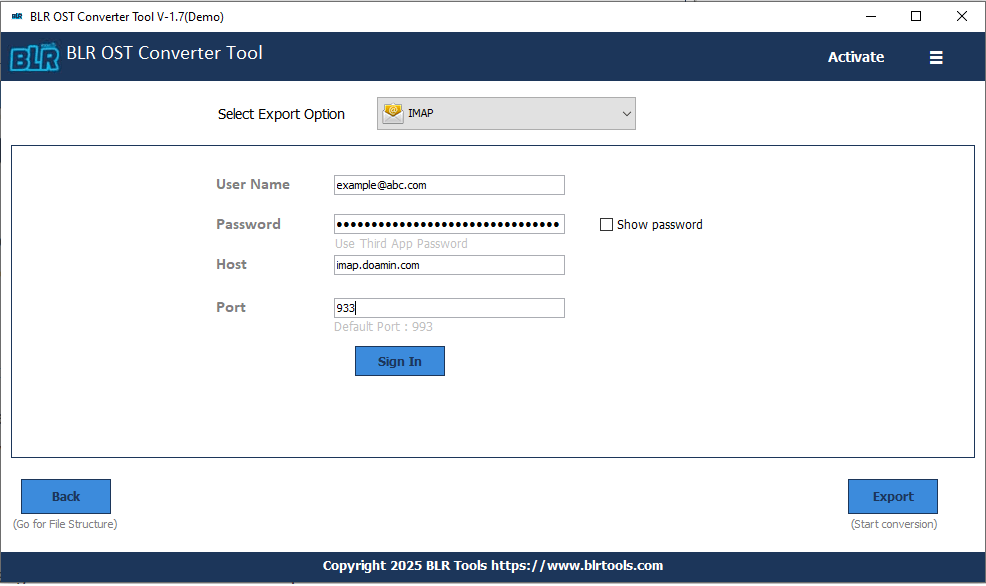Click the BLR logo in the header
This screenshot has height=586, width=986.
tap(34, 57)
